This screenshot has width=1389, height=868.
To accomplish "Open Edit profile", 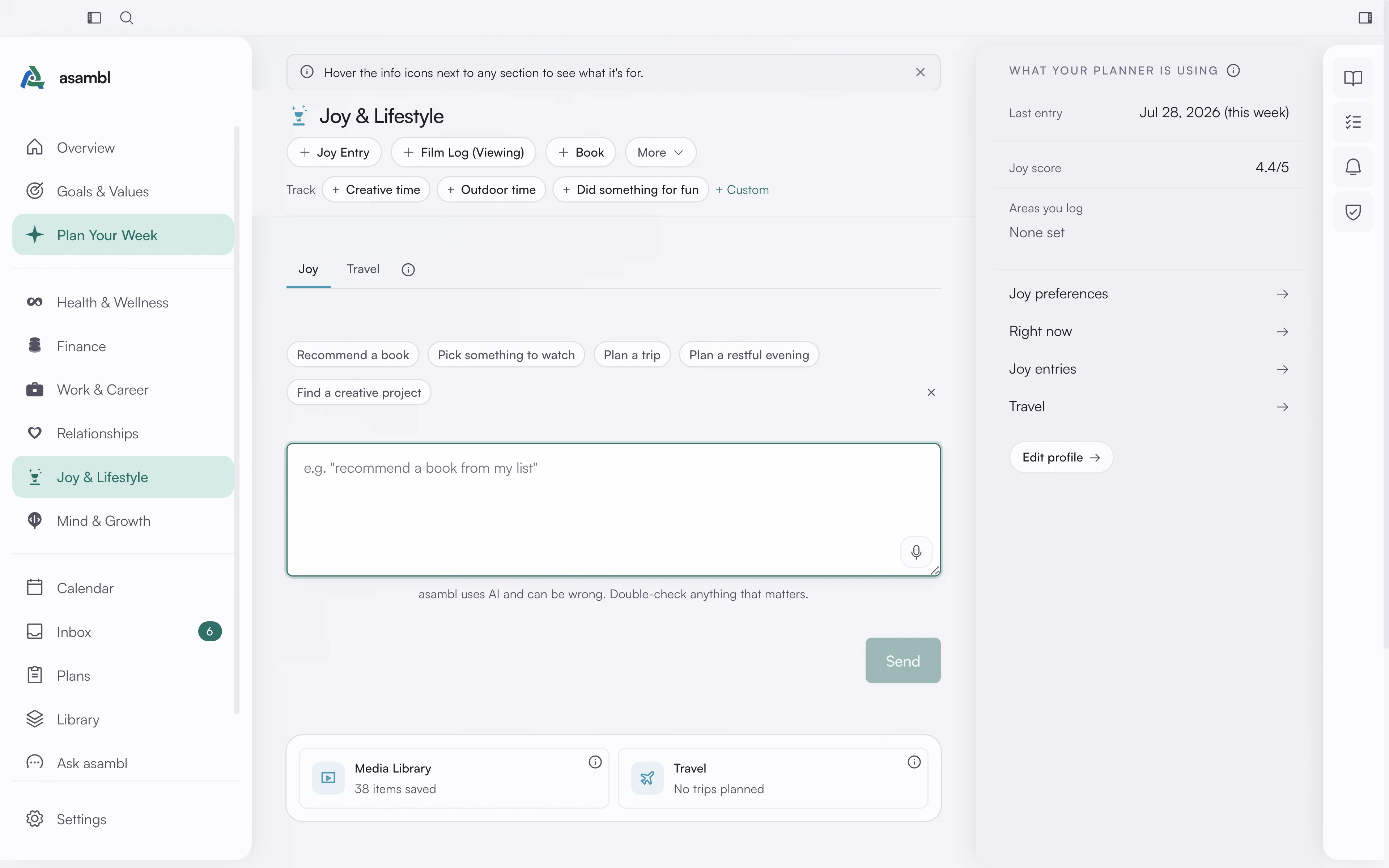I will coord(1061,458).
